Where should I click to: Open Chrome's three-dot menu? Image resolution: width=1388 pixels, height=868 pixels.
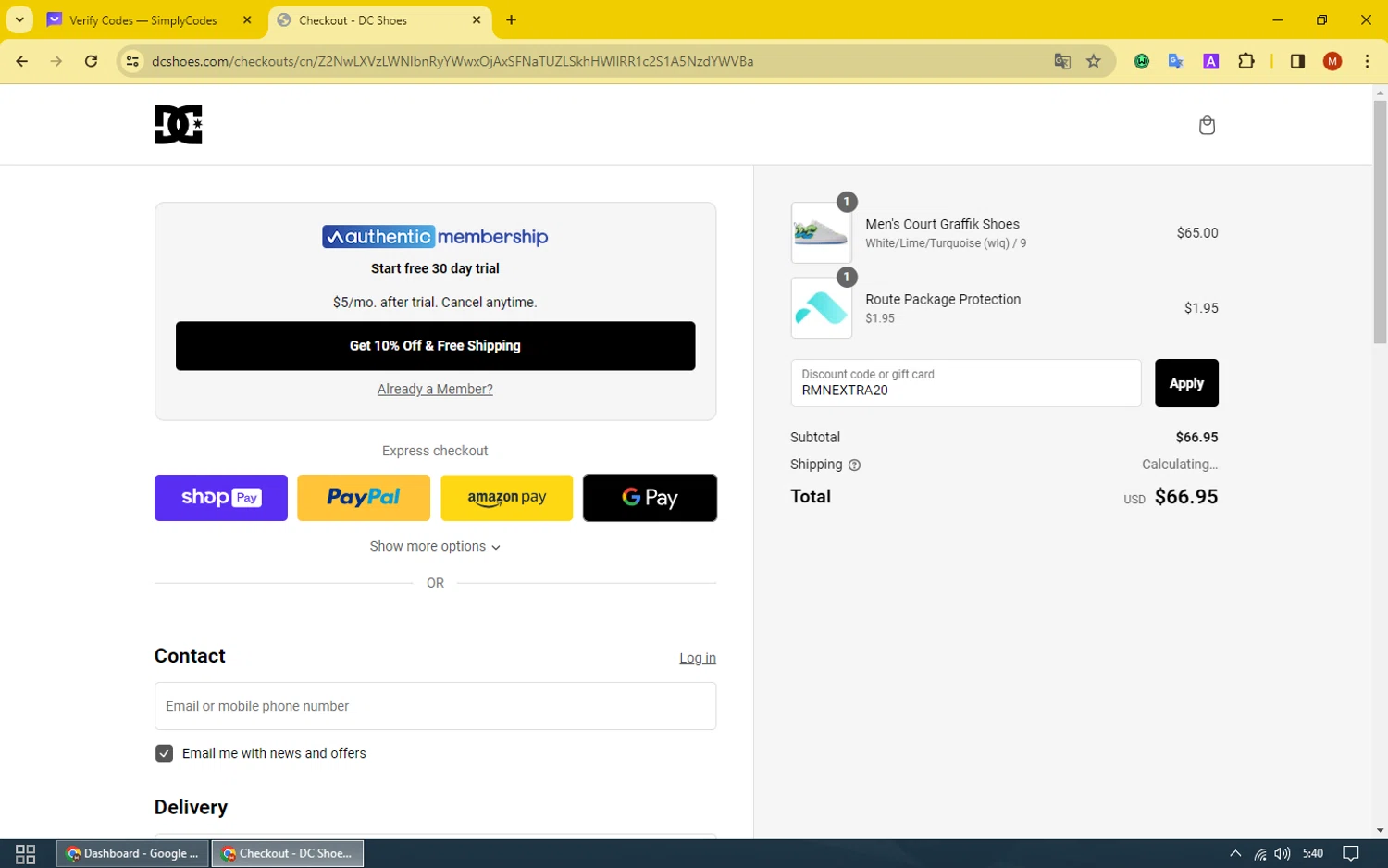tap(1367, 61)
